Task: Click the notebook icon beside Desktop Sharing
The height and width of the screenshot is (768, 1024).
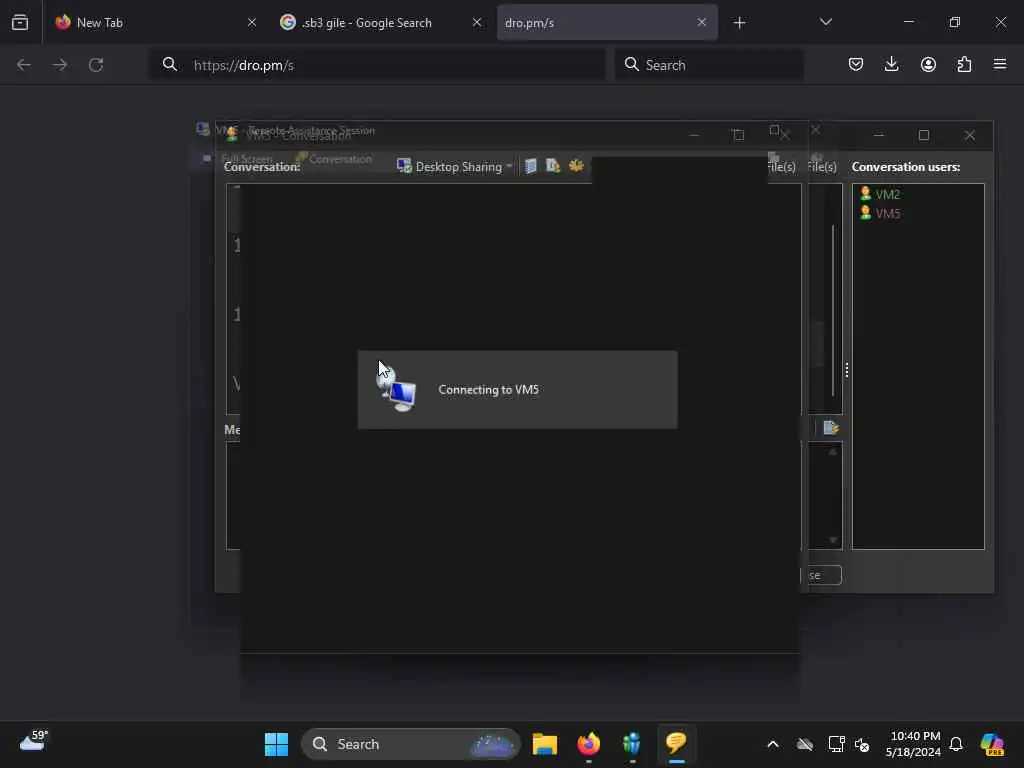Action: pos(531,166)
